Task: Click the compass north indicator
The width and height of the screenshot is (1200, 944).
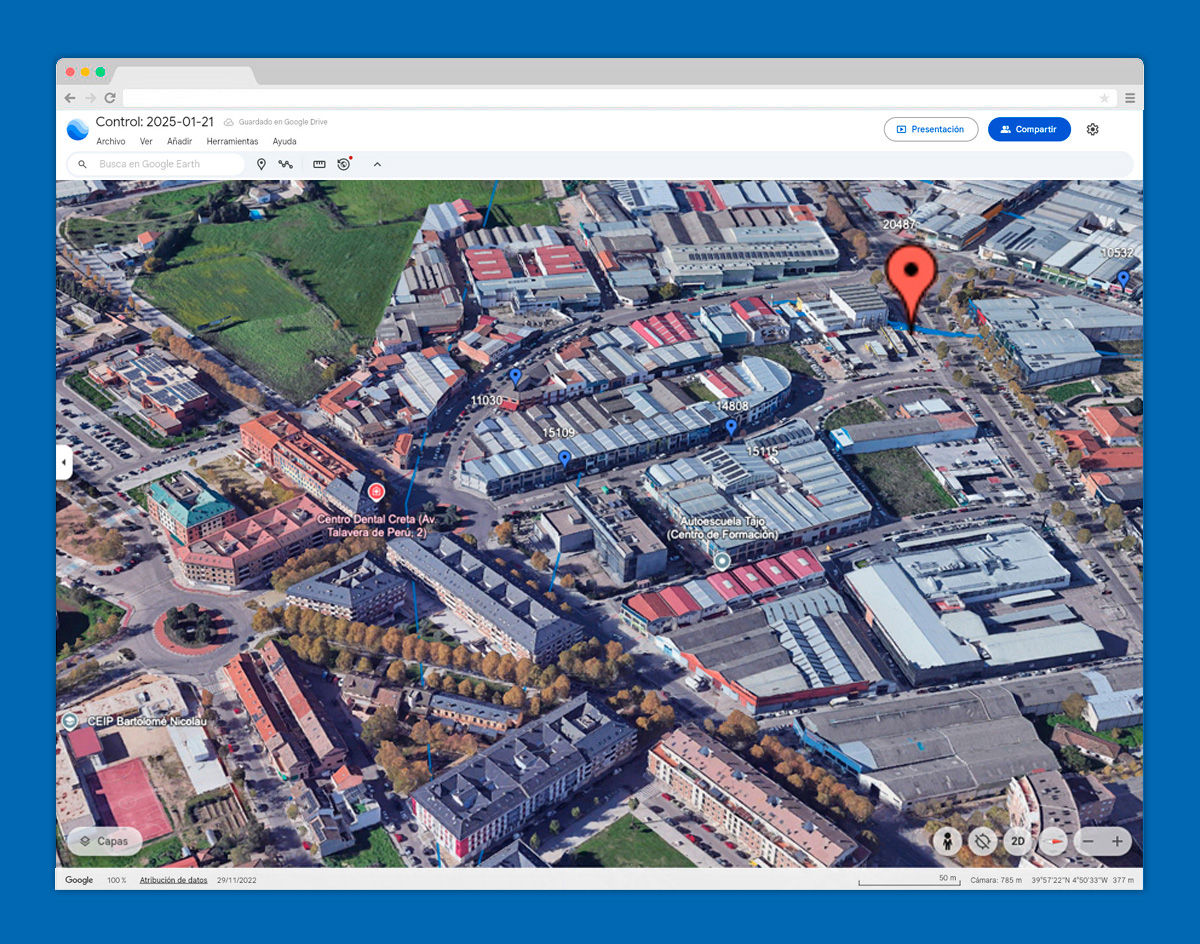Action: [1053, 841]
